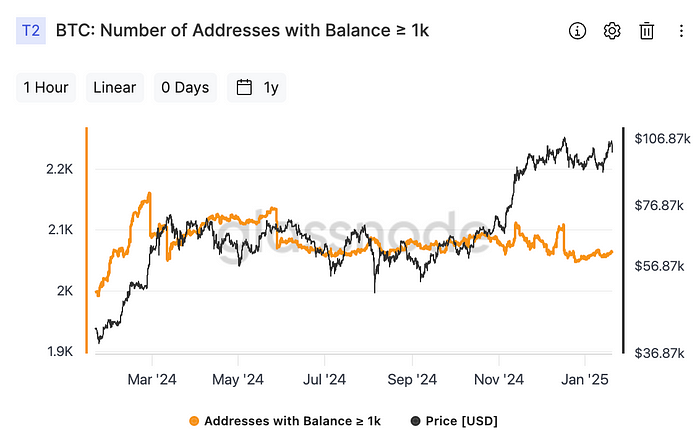This screenshot has height=440, width=700.
Task: Click the T2 tier badge
Action: (x=31, y=31)
